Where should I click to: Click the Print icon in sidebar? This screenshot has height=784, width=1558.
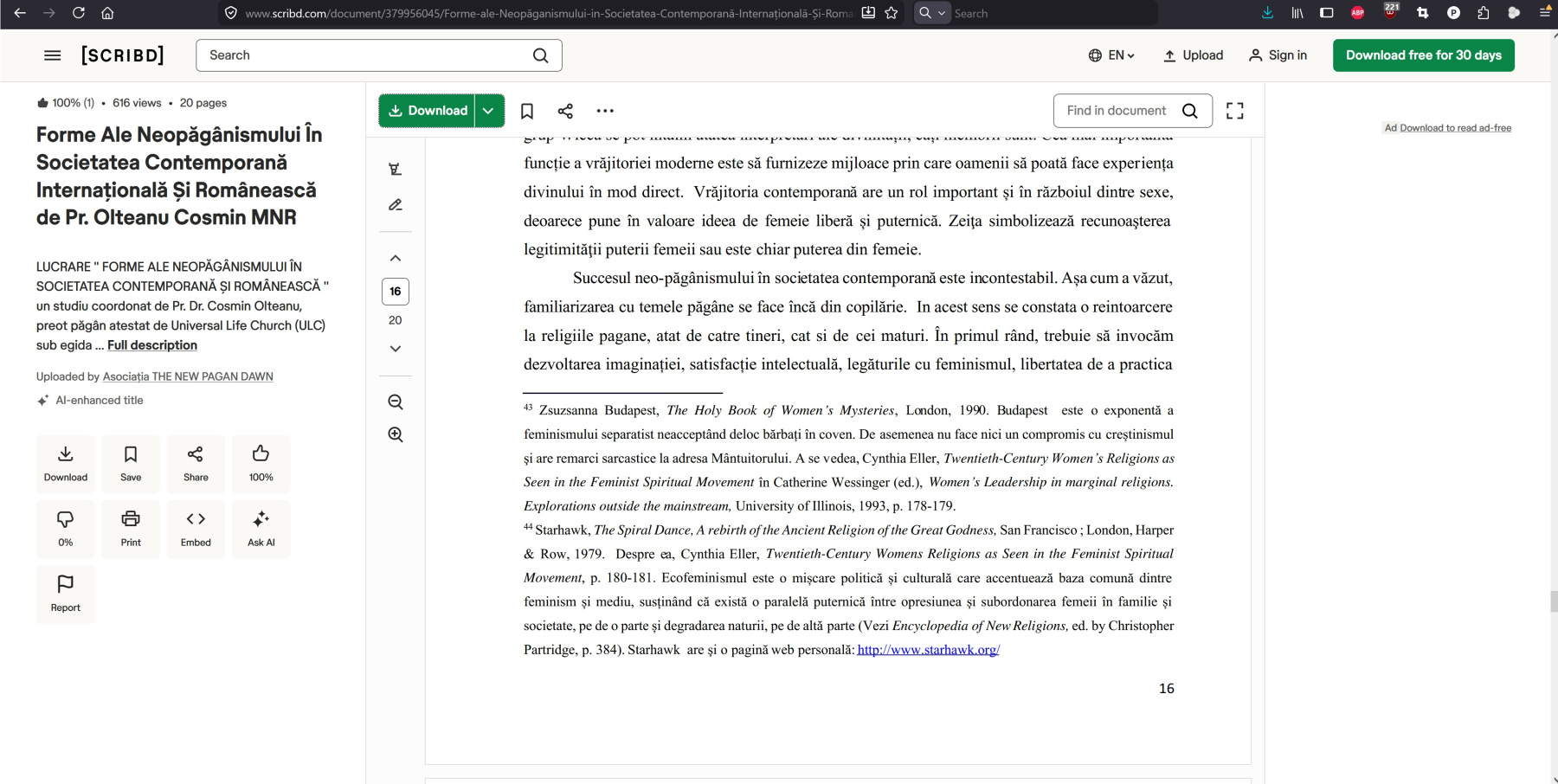tap(131, 528)
